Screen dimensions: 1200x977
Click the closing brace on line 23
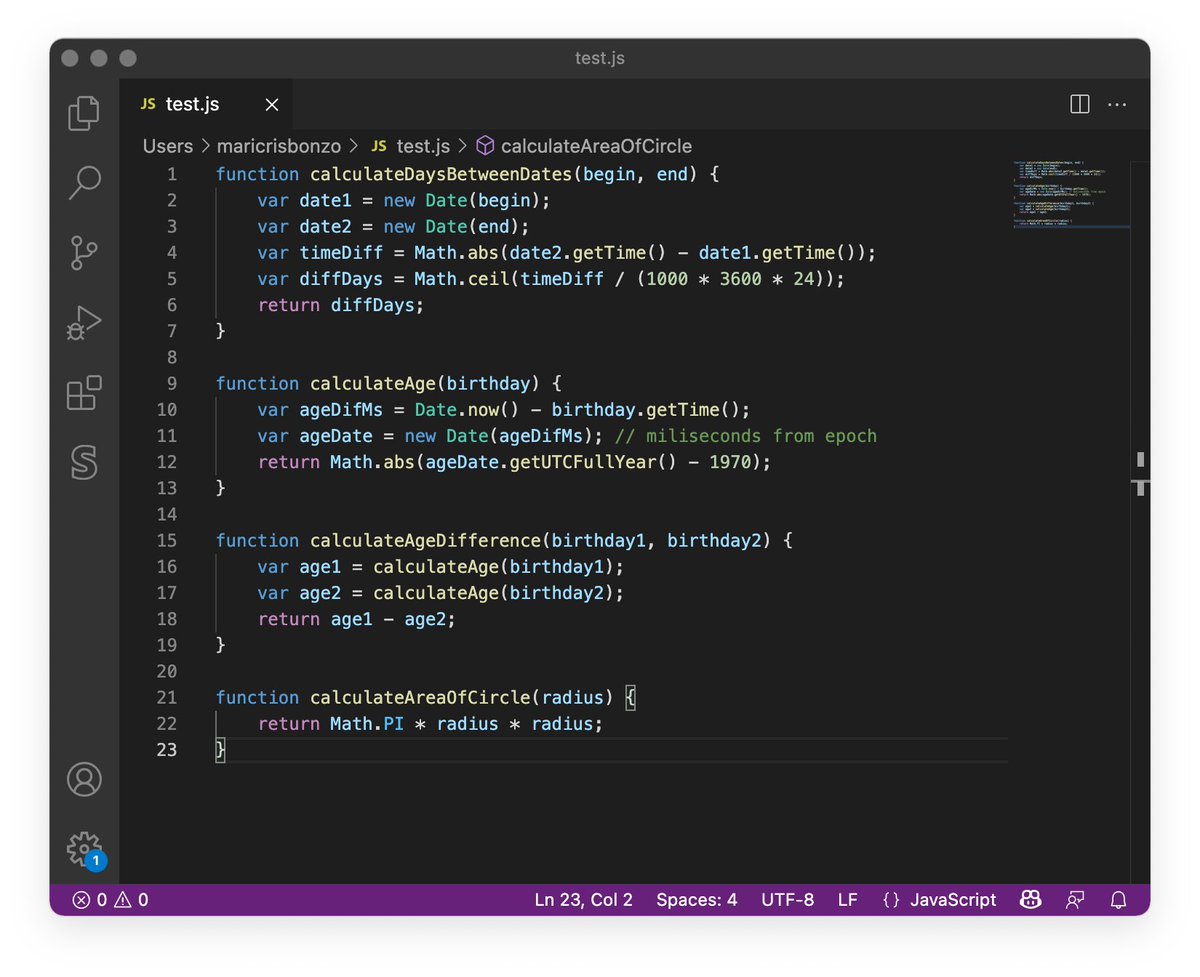coord(221,749)
